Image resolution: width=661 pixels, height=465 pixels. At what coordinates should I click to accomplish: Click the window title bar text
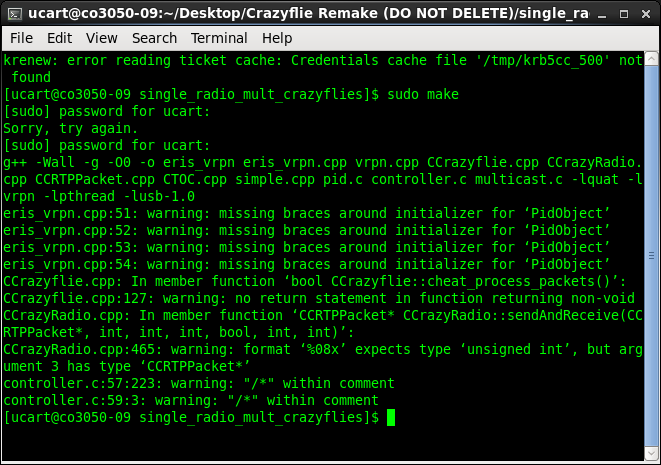tap(300, 12)
